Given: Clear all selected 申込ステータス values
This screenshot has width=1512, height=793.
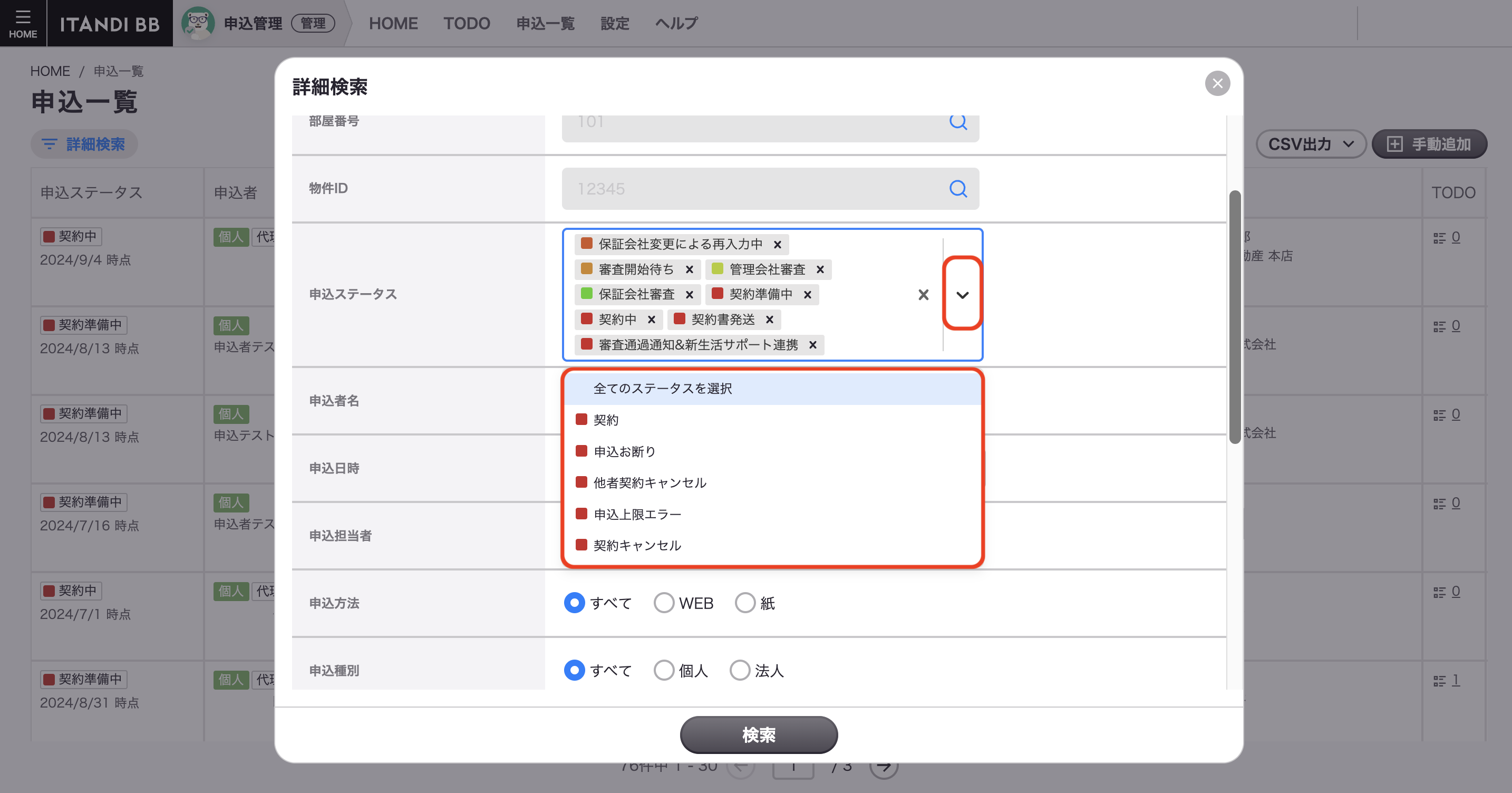Looking at the screenshot, I should (x=923, y=295).
